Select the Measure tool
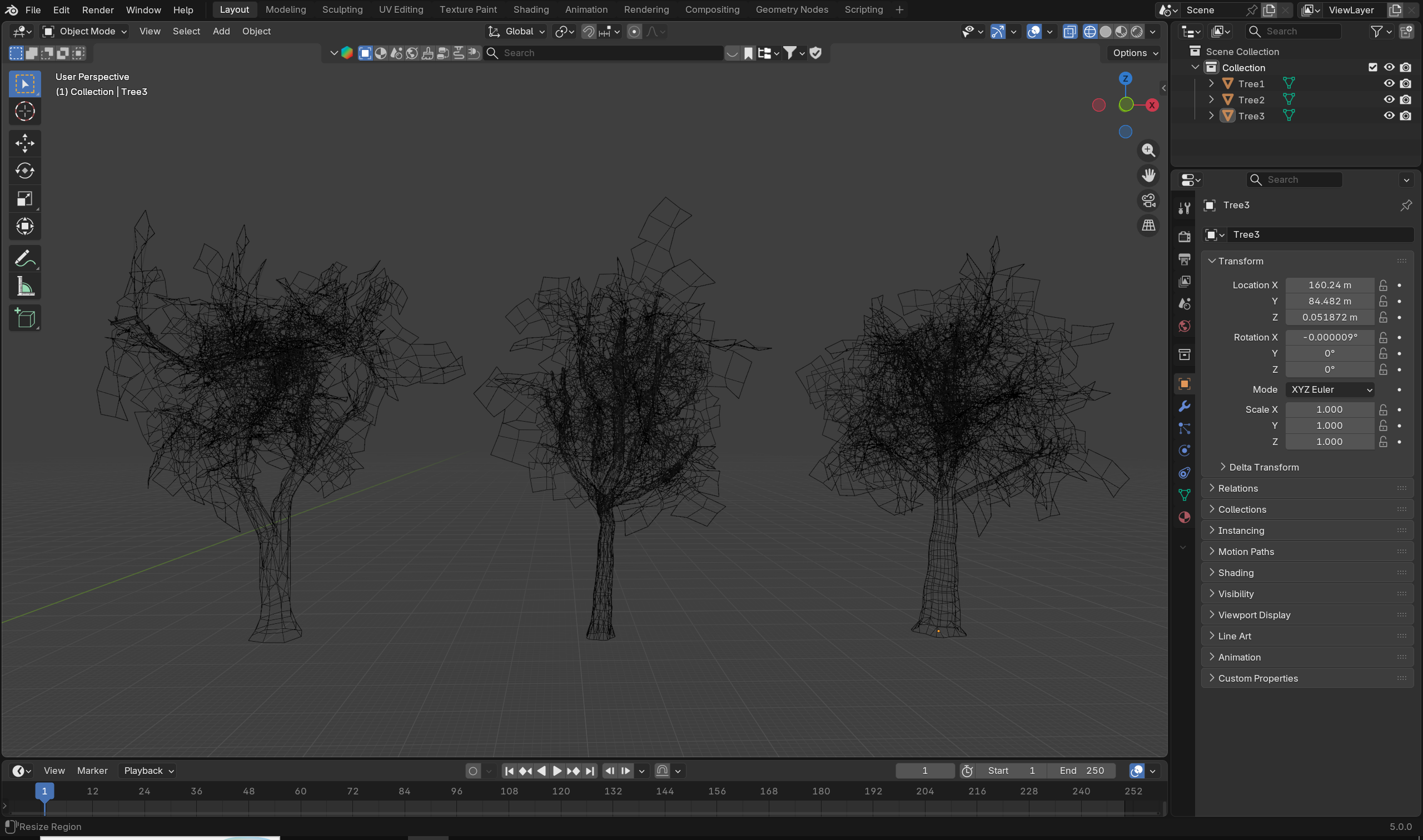Viewport: 1423px width, 840px height. coord(25,287)
